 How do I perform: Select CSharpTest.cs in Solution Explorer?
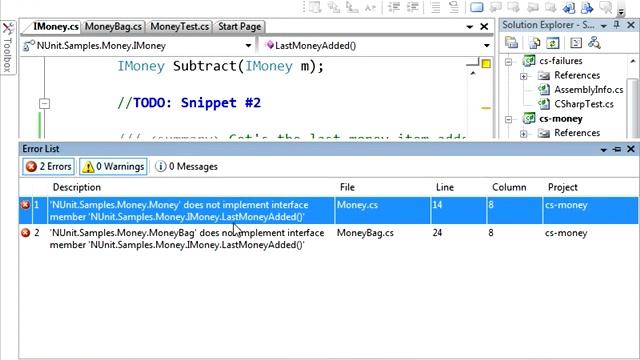point(583,104)
